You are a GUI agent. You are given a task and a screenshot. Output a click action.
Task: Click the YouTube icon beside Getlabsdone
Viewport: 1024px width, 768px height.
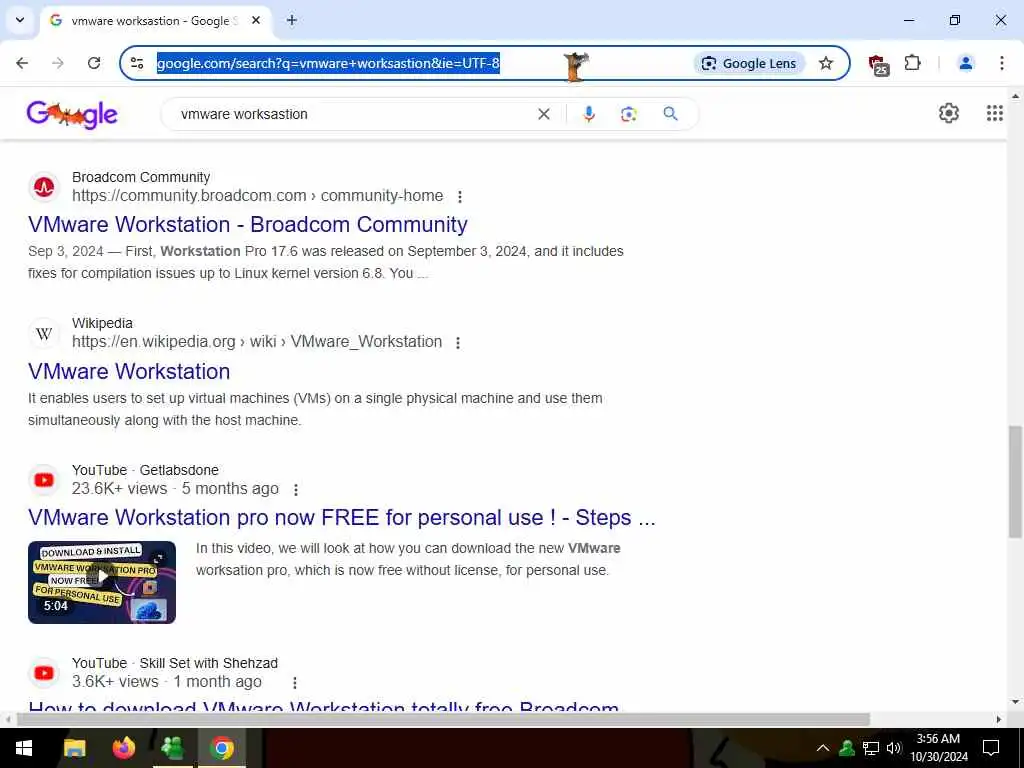(44, 480)
